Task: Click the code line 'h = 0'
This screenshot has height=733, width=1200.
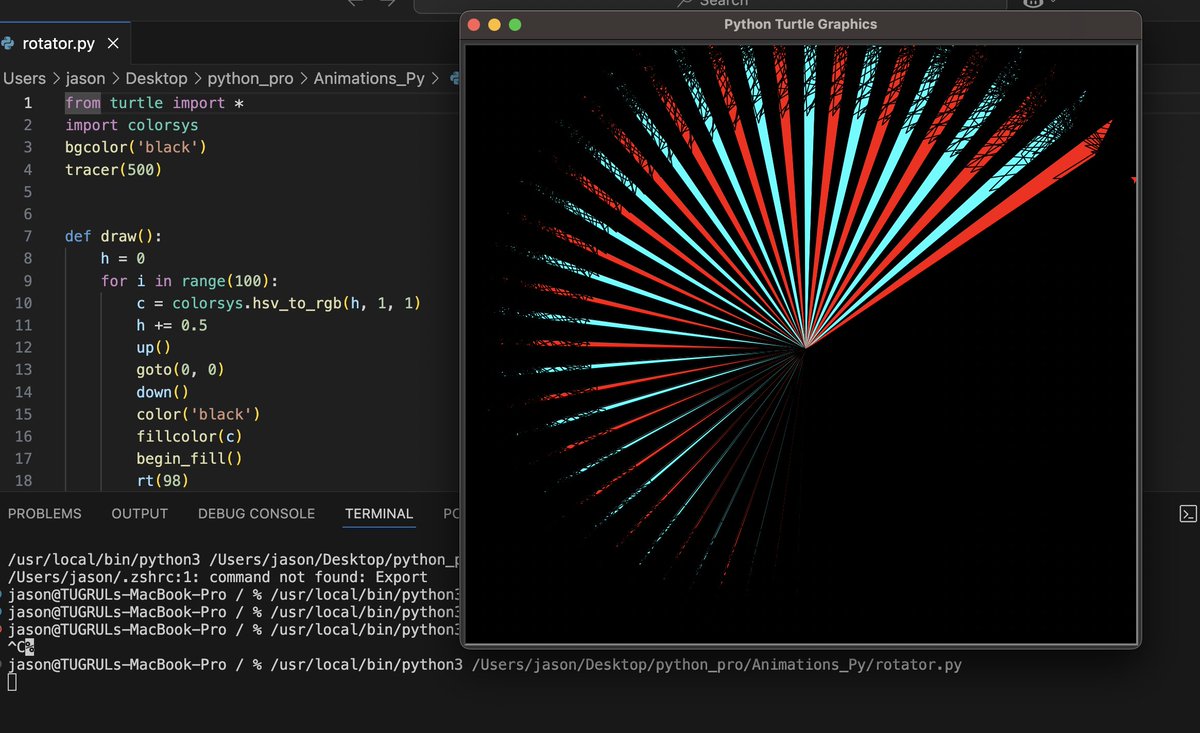Action: click(x=123, y=259)
